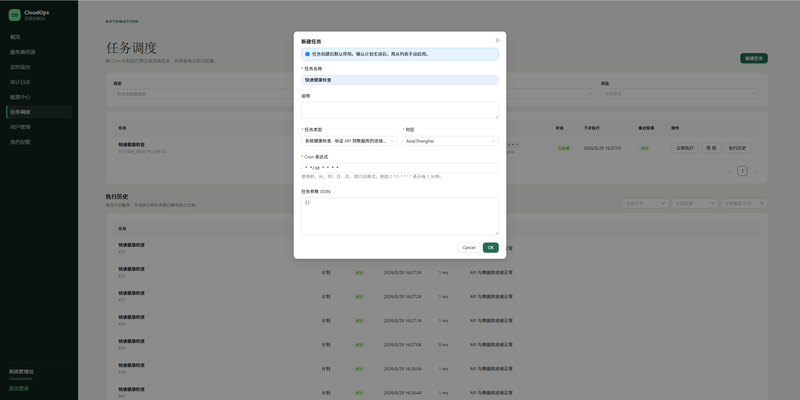800x400 pixels.
Task: Click the next run time 2026/8/29 16:27:50
Action: pos(602,148)
